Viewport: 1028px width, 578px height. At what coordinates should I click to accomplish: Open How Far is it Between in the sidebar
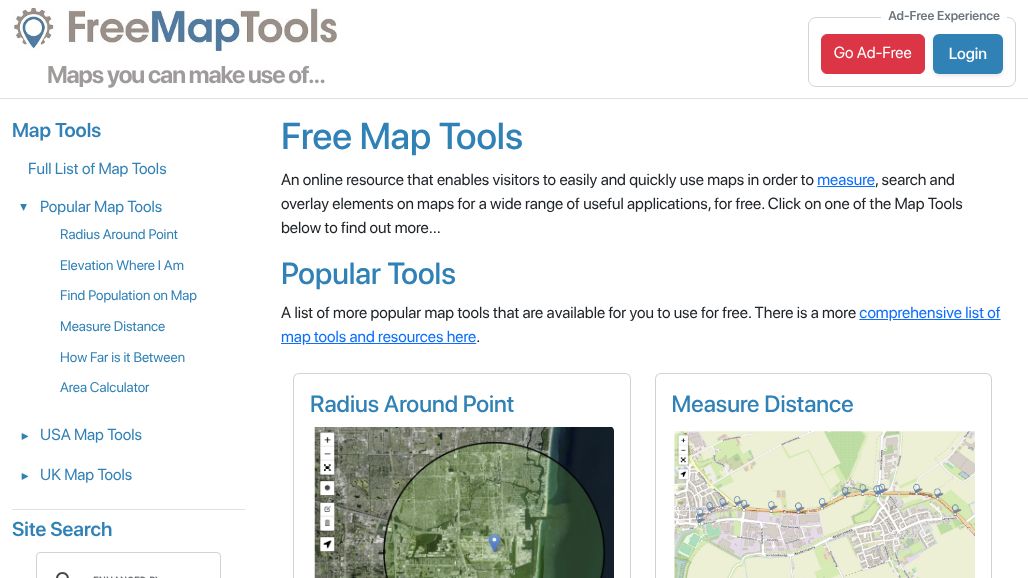point(122,357)
